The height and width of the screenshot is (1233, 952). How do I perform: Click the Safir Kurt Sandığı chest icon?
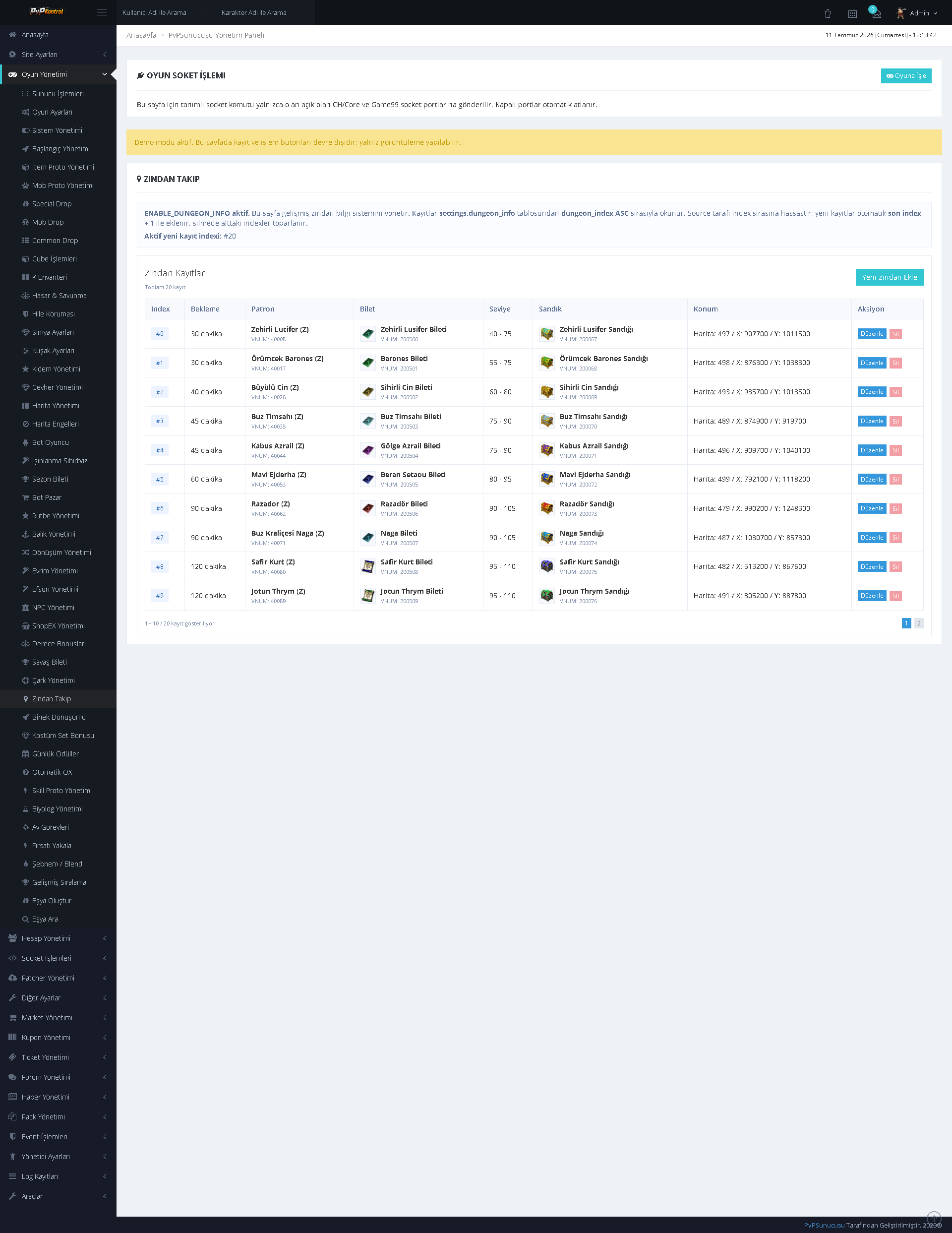[x=547, y=566]
